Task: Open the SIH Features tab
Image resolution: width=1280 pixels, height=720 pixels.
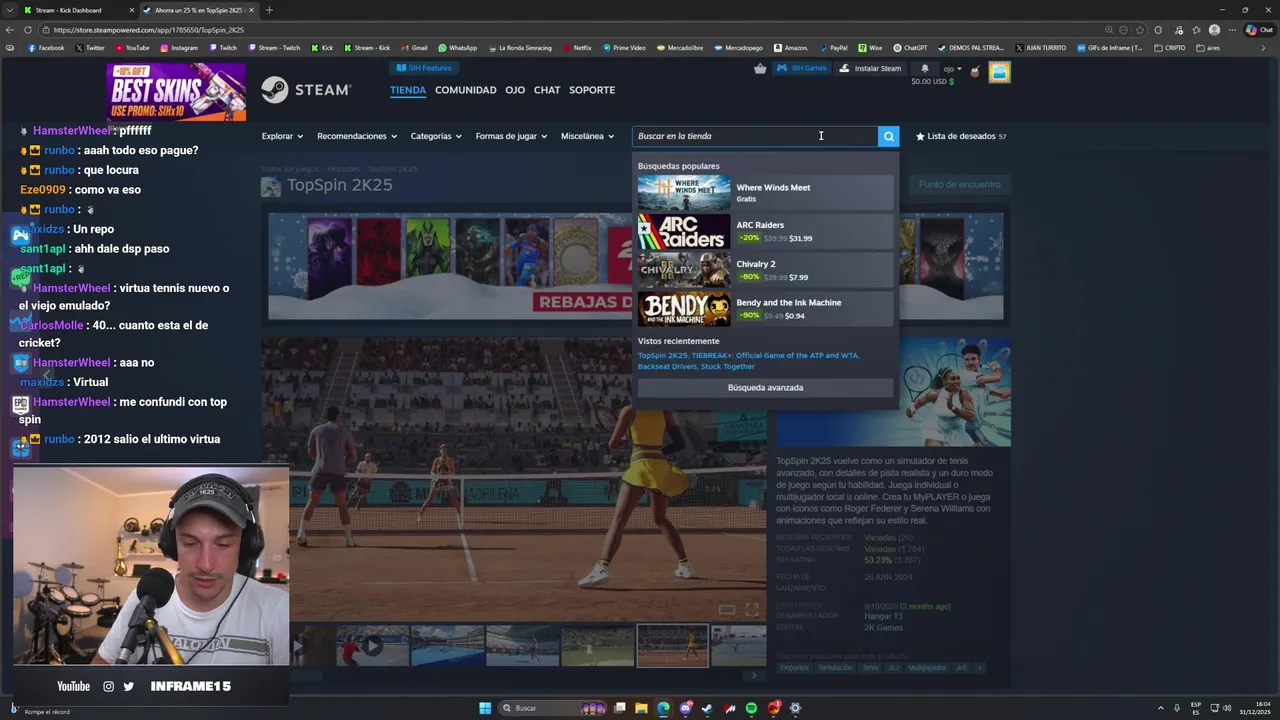Action: click(x=423, y=68)
